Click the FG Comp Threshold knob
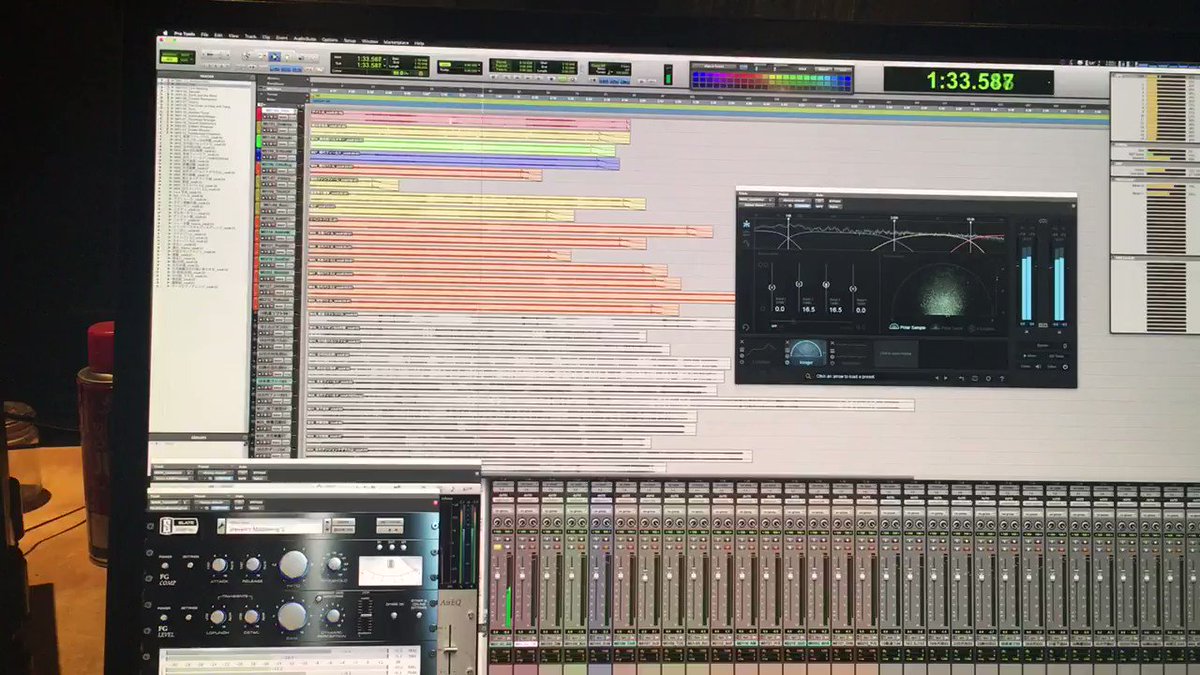 (334, 564)
